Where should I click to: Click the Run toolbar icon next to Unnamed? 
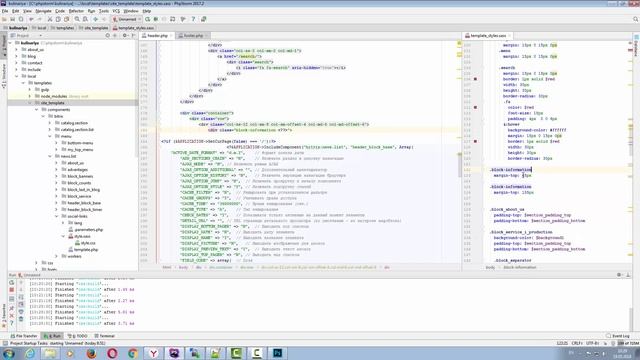coord(147,19)
